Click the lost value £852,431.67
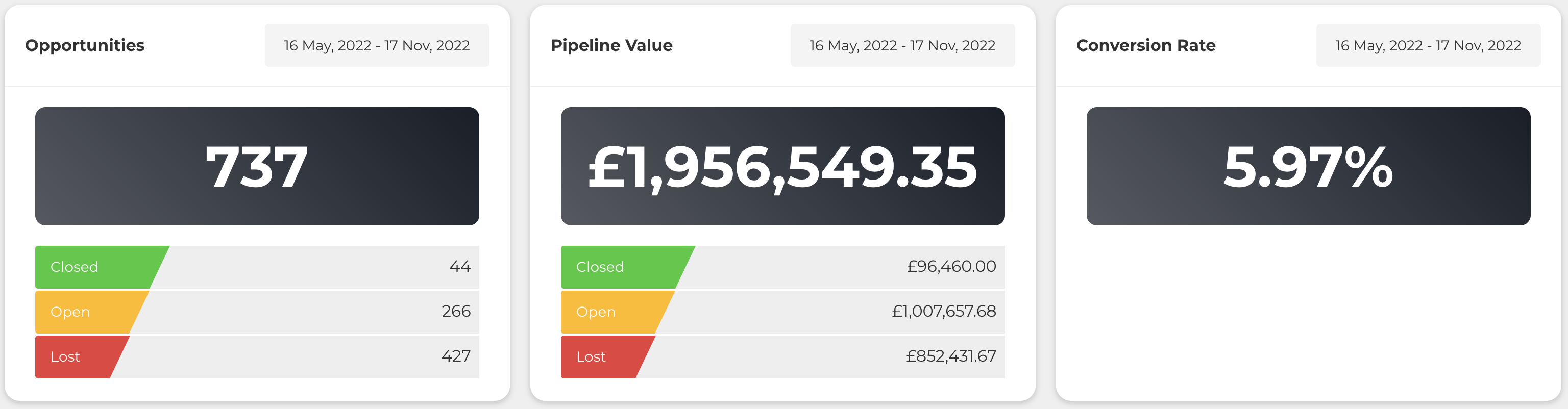Screen dimensions: 1568x409 click(x=951, y=356)
